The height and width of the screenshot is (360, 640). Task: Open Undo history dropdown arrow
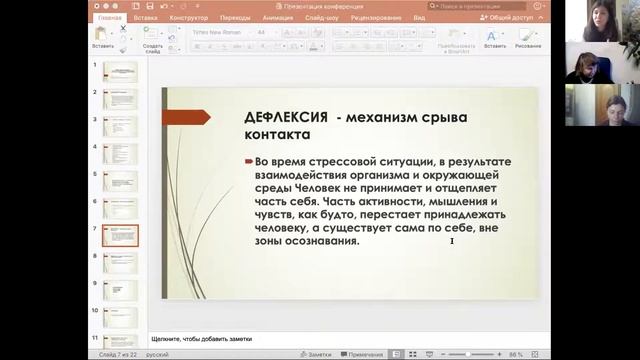click(x=172, y=6)
